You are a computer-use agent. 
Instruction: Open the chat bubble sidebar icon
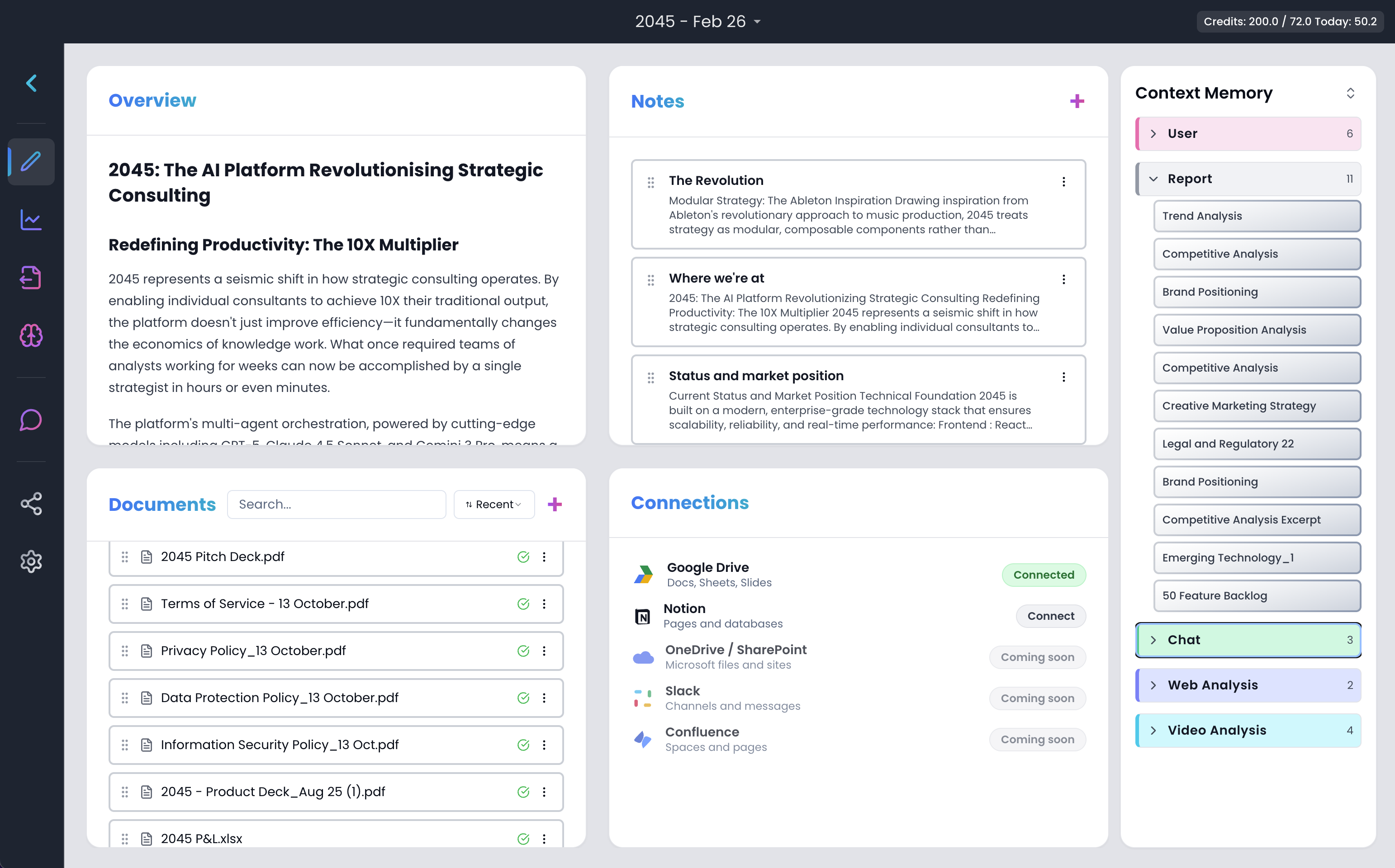tap(31, 420)
